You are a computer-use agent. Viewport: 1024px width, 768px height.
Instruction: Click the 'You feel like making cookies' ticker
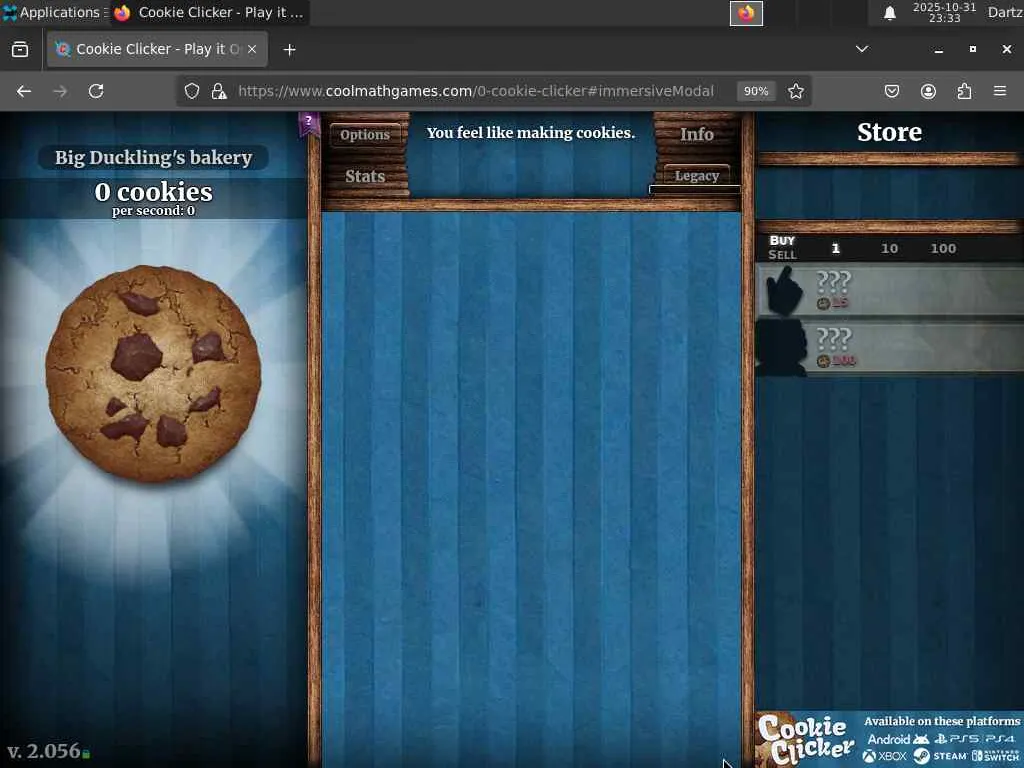(531, 133)
